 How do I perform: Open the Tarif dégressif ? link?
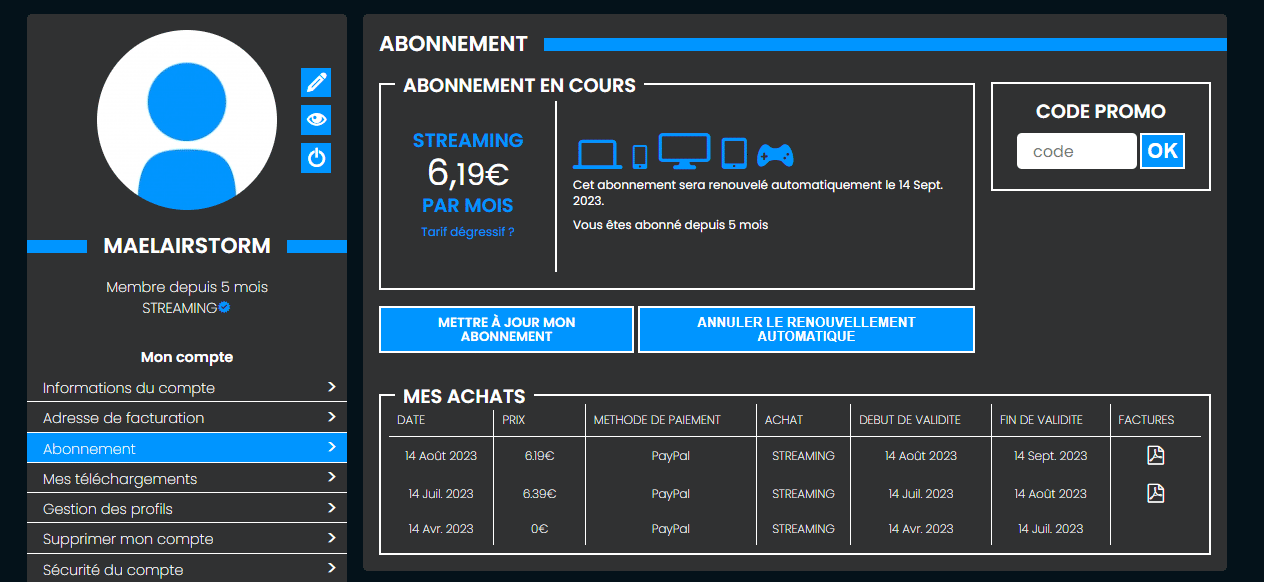pyautogui.click(x=468, y=232)
